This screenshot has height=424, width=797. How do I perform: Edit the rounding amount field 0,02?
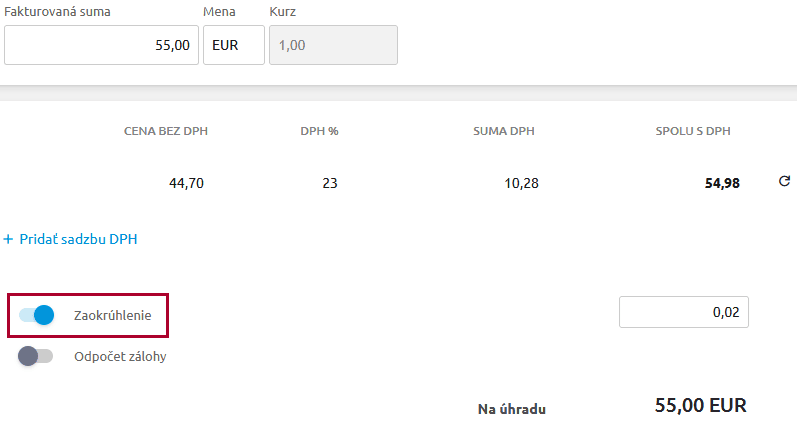click(684, 312)
